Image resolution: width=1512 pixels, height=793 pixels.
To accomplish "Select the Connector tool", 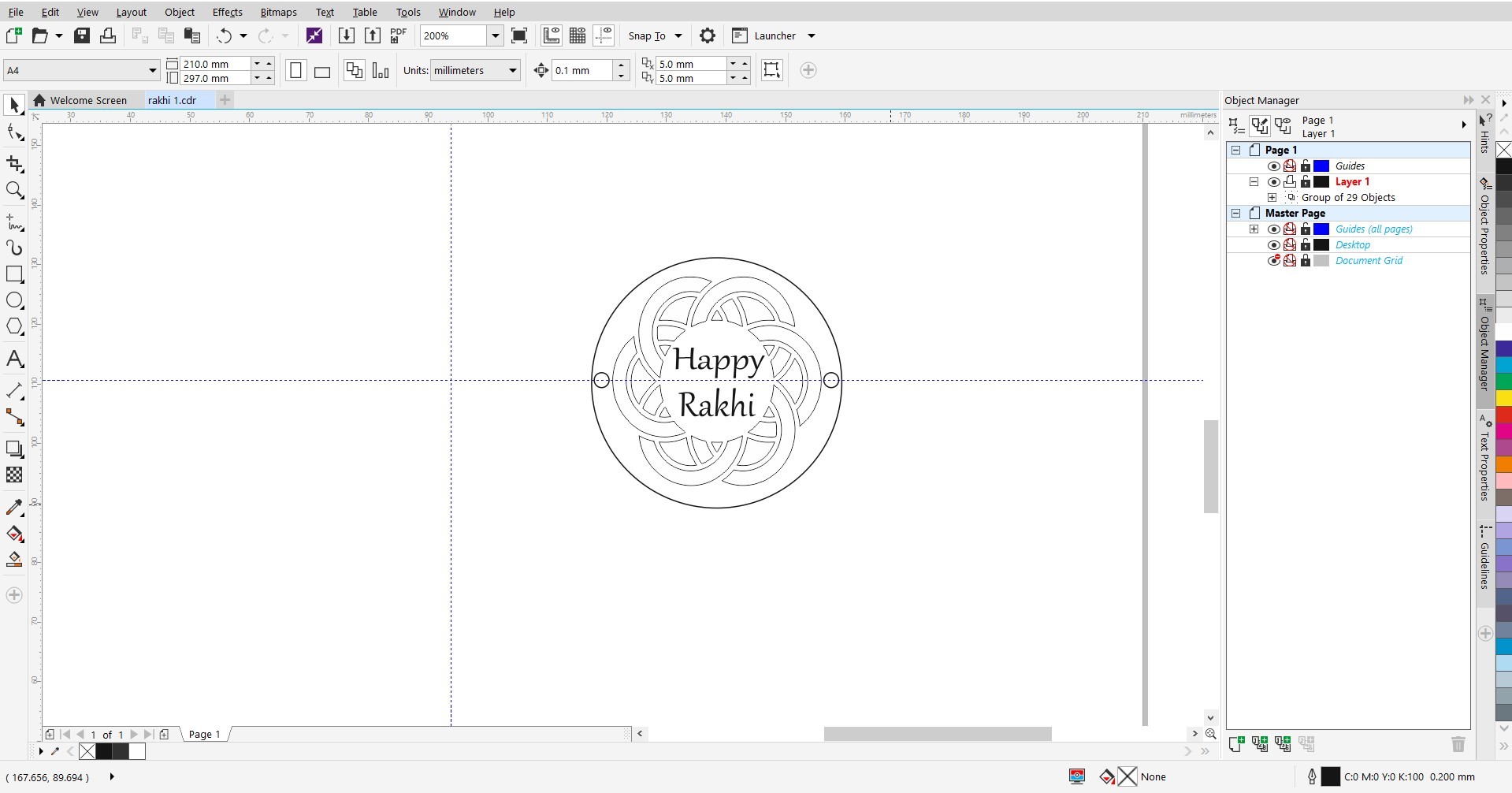I will pyautogui.click(x=14, y=417).
